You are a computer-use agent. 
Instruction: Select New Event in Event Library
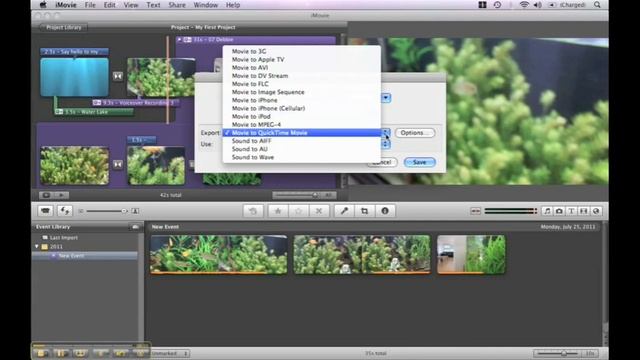coord(84,256)
